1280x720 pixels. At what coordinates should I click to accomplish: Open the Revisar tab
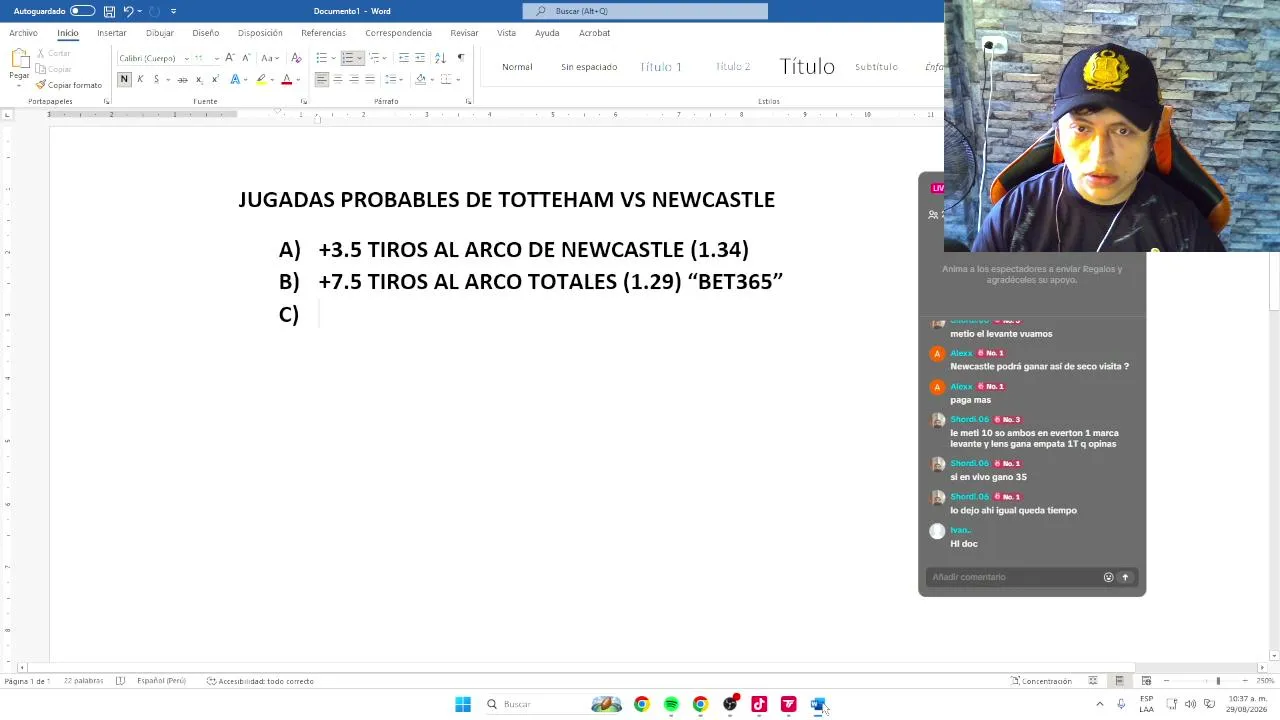pyautogui.click(x=464, y=33)
